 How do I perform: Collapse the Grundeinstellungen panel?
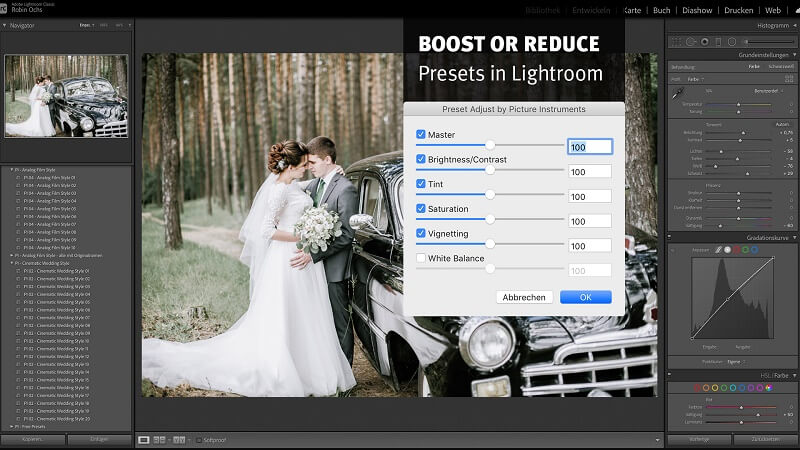coord(794,55)
